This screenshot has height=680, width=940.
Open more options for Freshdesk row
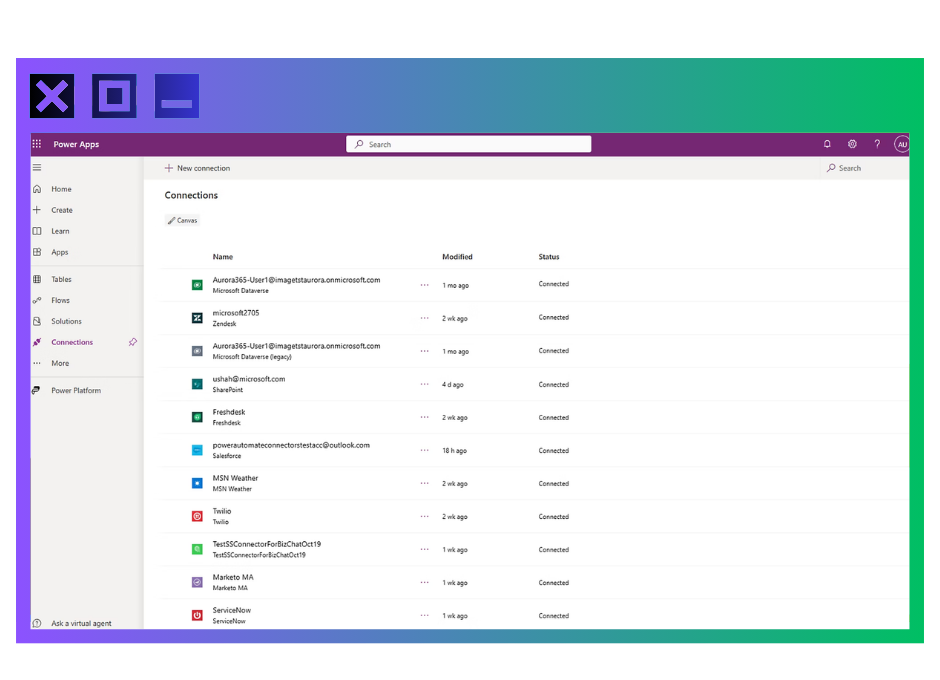click(x=424, y=417)
